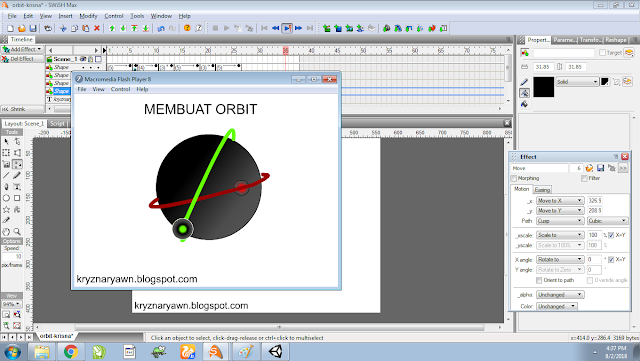This screenshot has height=361, width=640.
Task: Click the small black-and-white color swatch beside Solid
Action: point(604,82)
